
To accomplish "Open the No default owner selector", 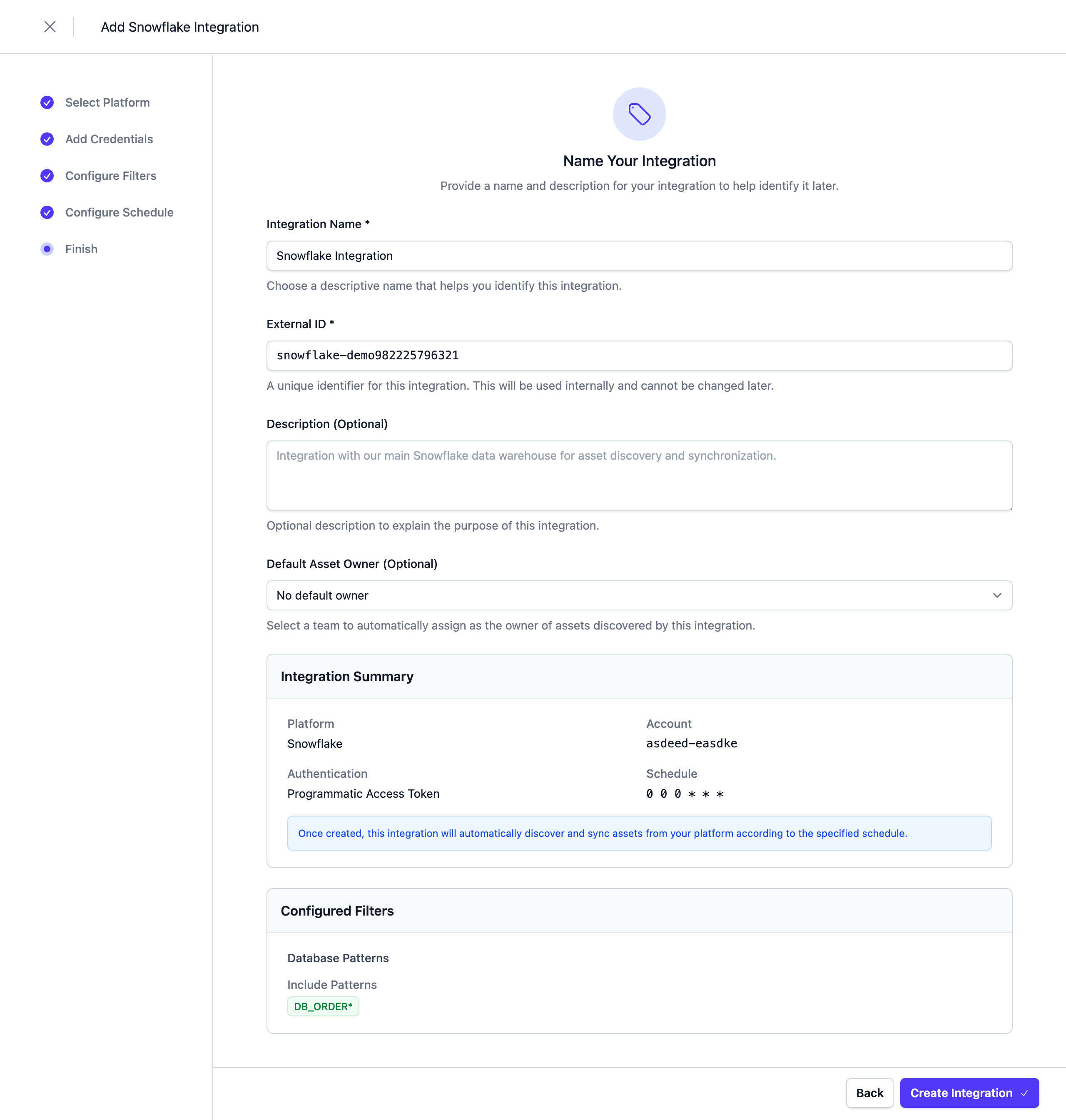I will coord(625,595).
